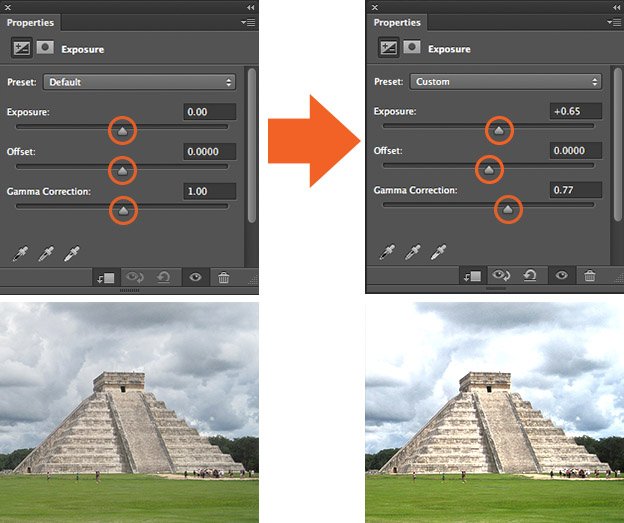
Task: Open the Preset dropdown showing Default
Action: 139,82
